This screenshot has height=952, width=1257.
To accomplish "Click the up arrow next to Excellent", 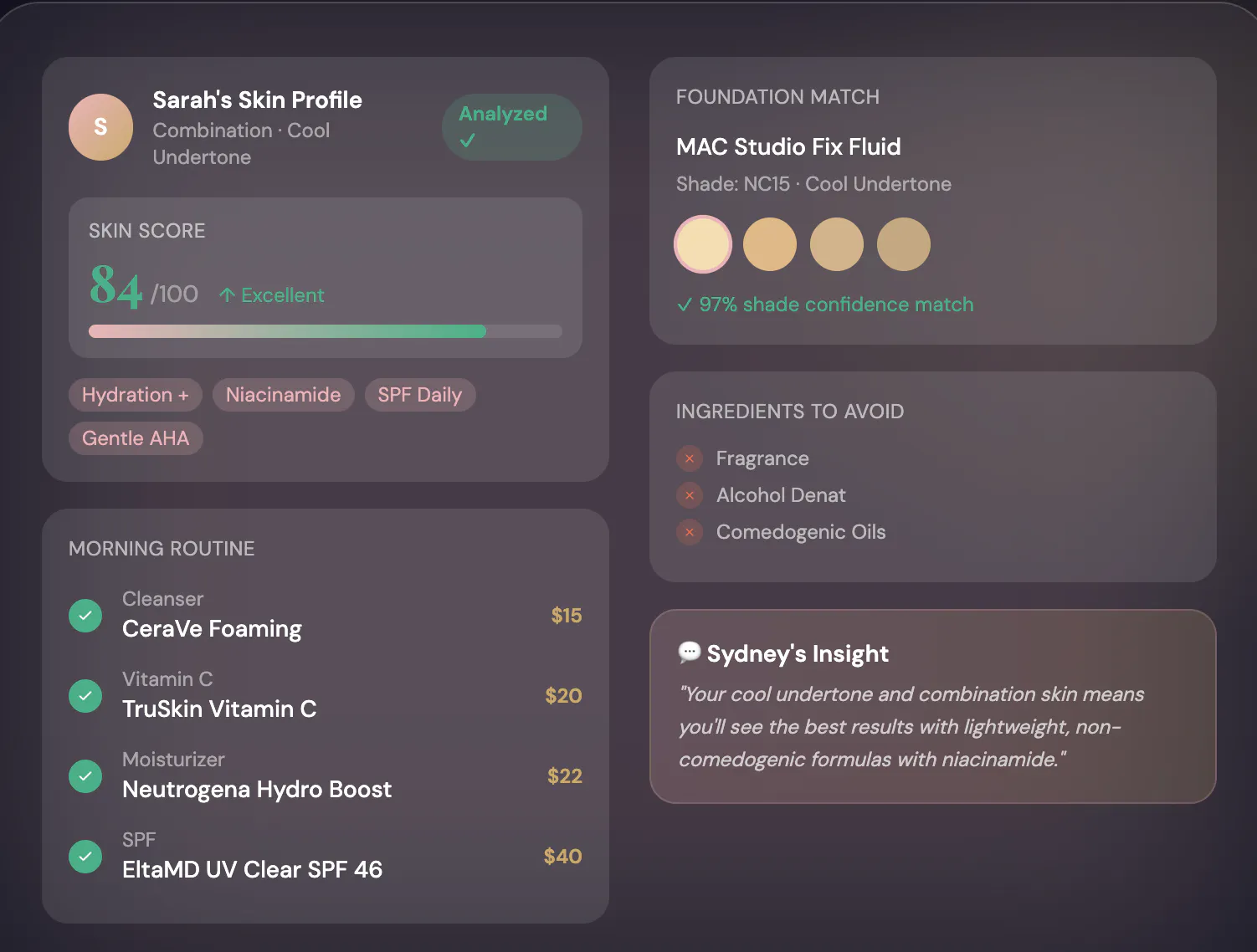I will [226, 295].
